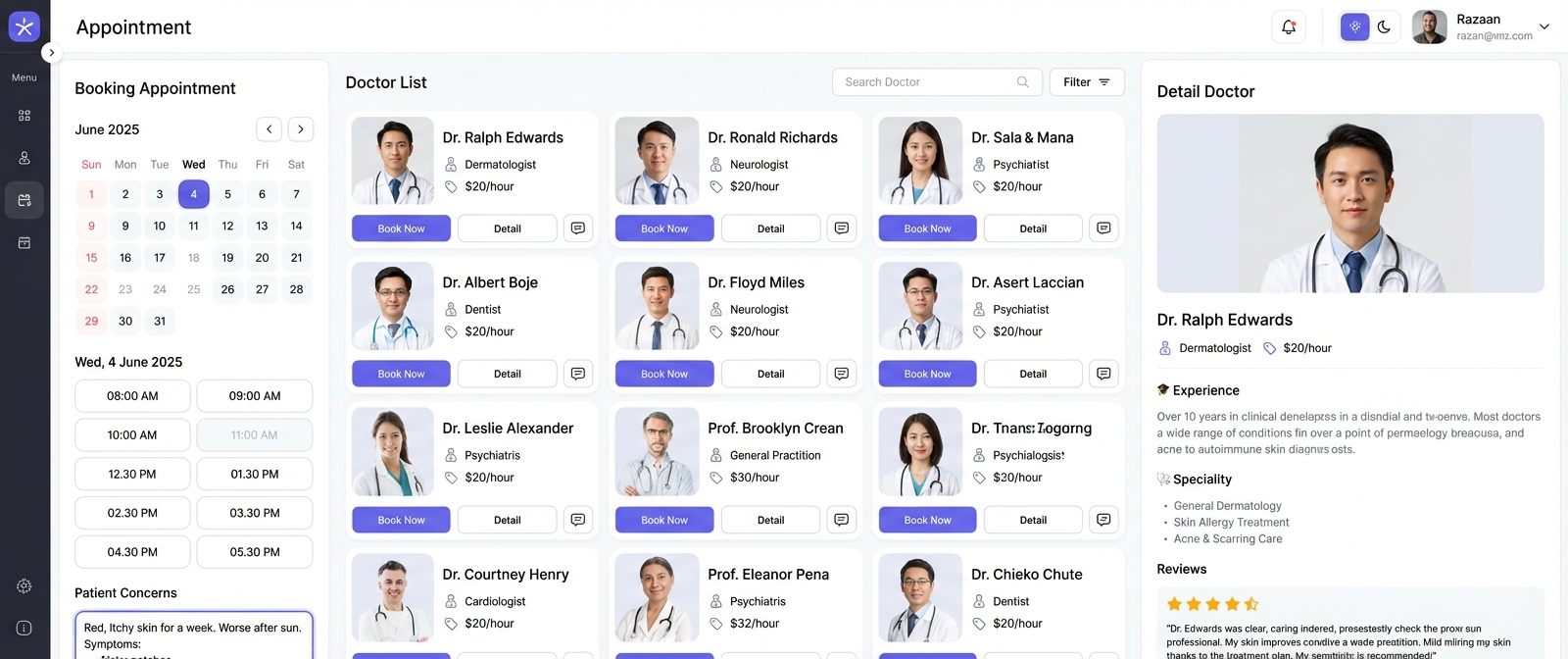Open the doctor profile icon in sidebar
The width and height of the screenshot is (1568, 659).
click(24, 158)
